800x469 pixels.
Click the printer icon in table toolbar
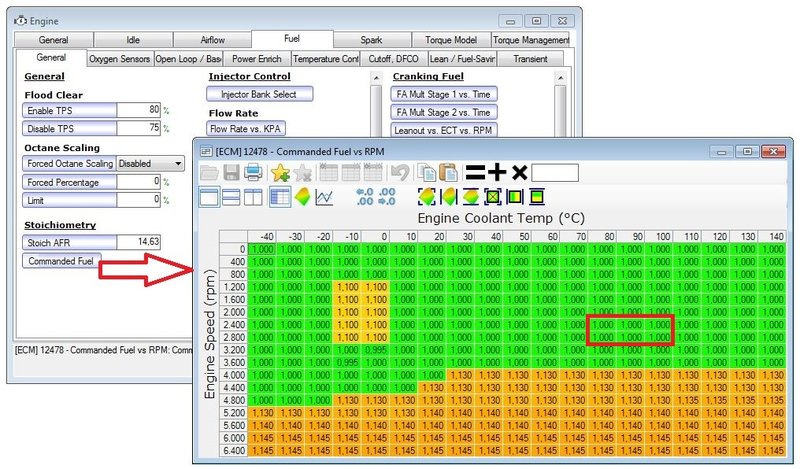pyautogui.click(x=253, y=173)
